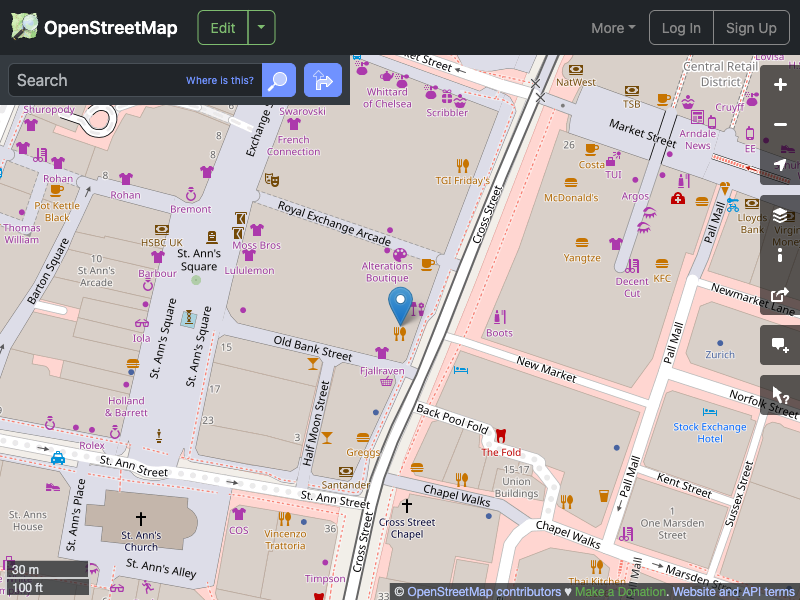The image size is (800, 600).
Task: Add a note to the map
Action: pyautogui.click(x=780, y=345)
